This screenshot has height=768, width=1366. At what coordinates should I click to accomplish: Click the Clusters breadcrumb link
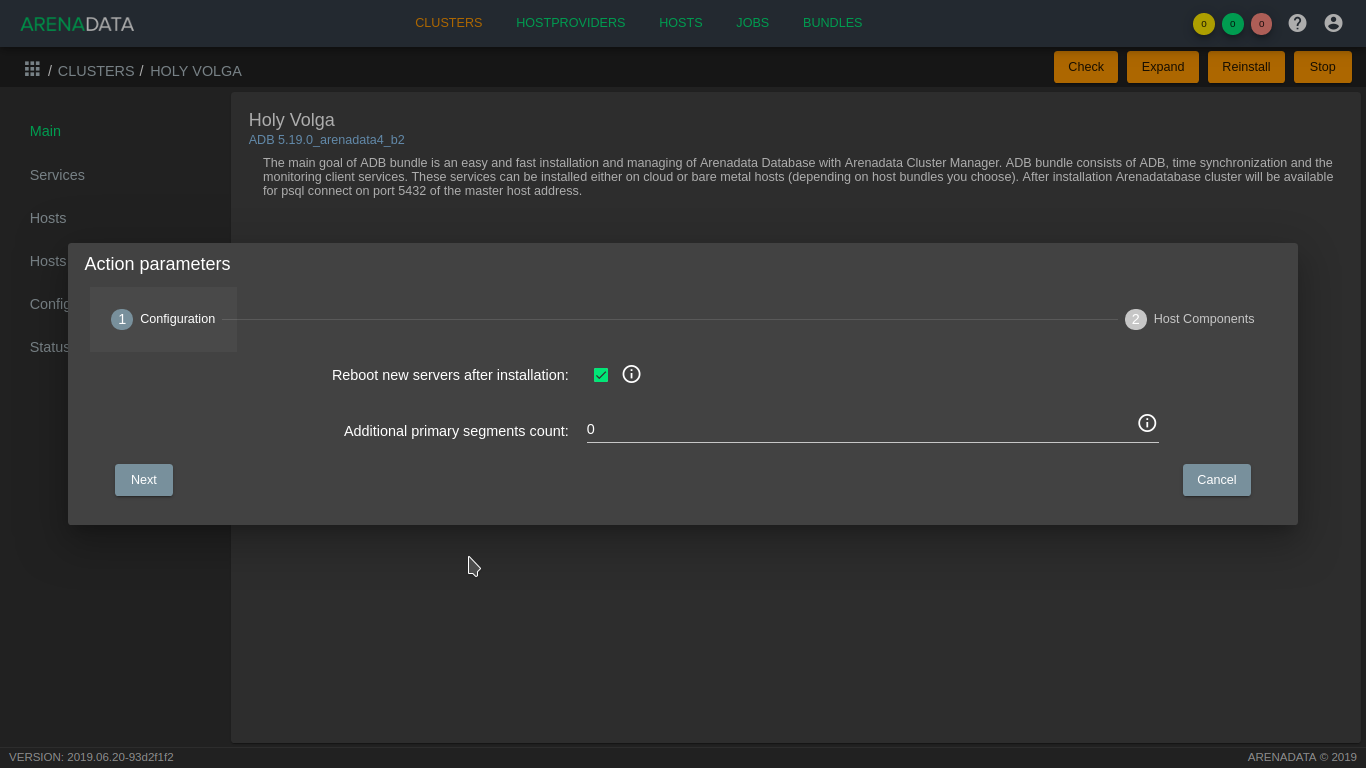point(96,71)
